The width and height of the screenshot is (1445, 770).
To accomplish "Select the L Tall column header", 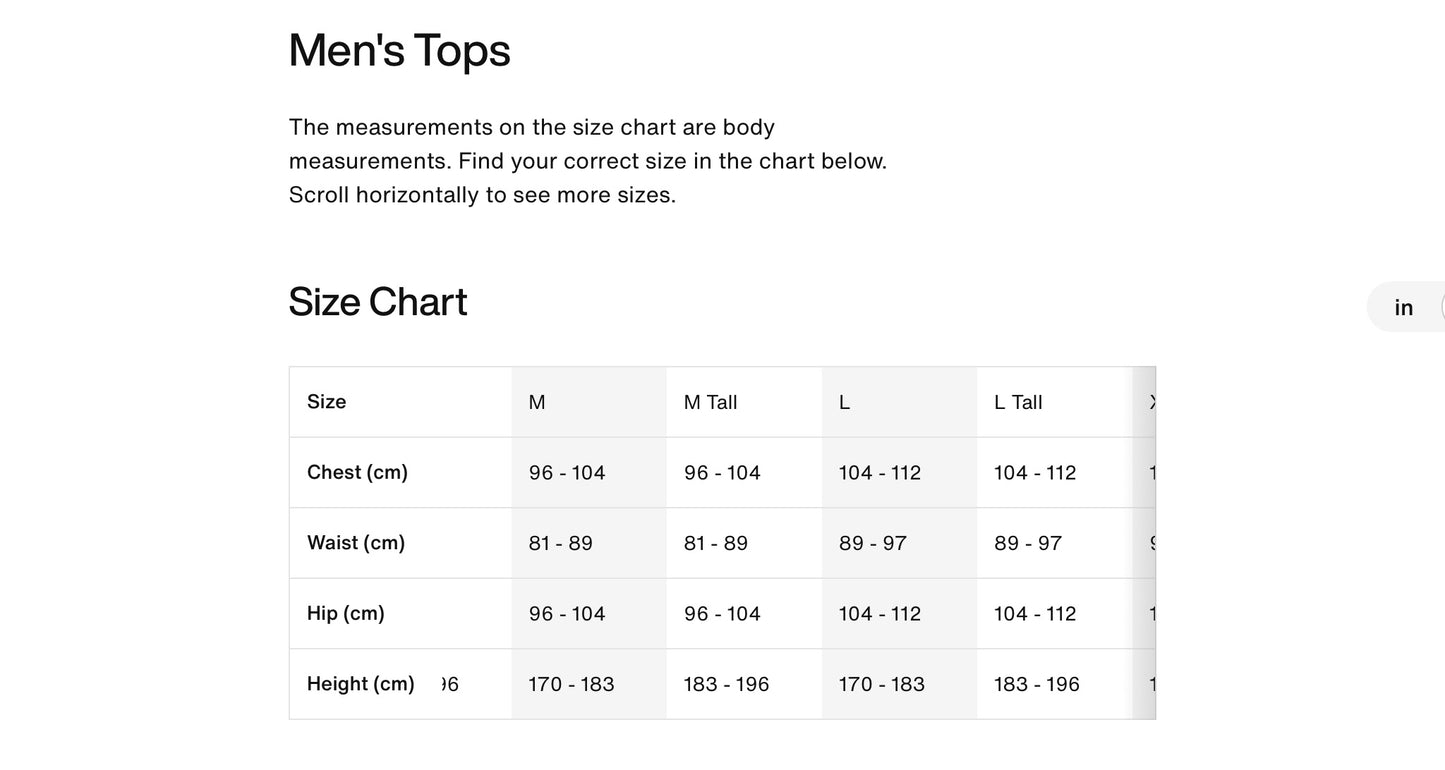I will pyautogui.click(x=1018, y=402).
